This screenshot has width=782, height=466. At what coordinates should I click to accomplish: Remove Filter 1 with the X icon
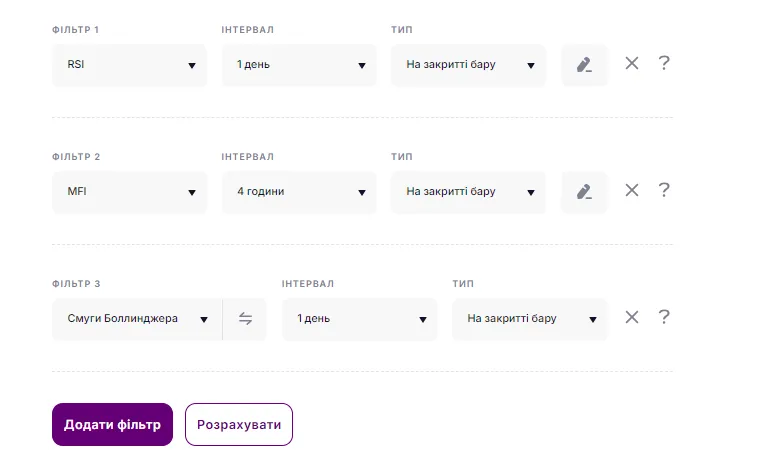[632, 64]
